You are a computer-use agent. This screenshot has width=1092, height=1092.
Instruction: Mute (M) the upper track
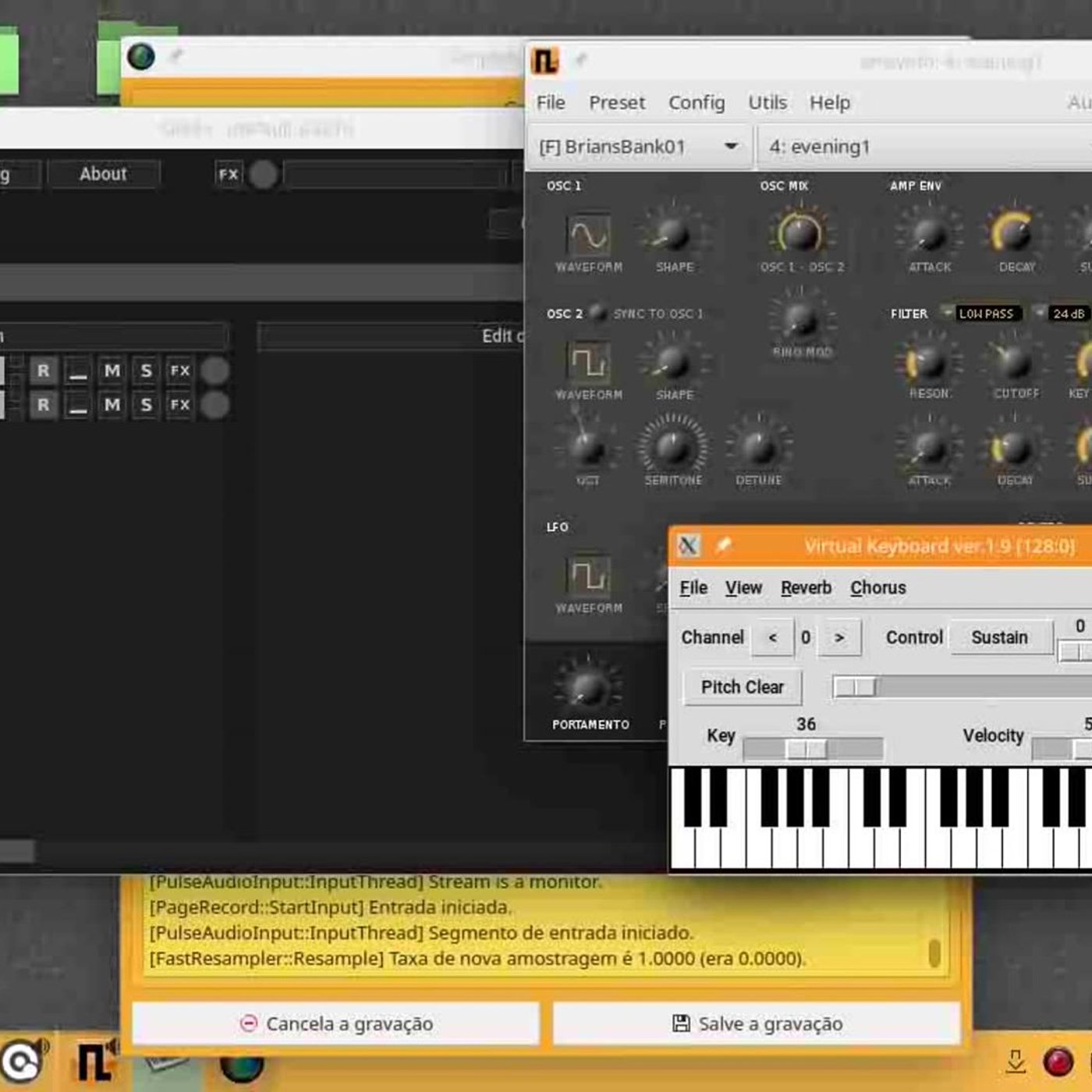click(x=112, y=370)
